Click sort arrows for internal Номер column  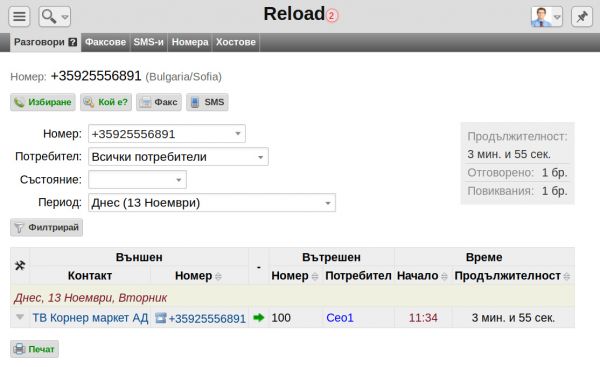coord(315,276)
